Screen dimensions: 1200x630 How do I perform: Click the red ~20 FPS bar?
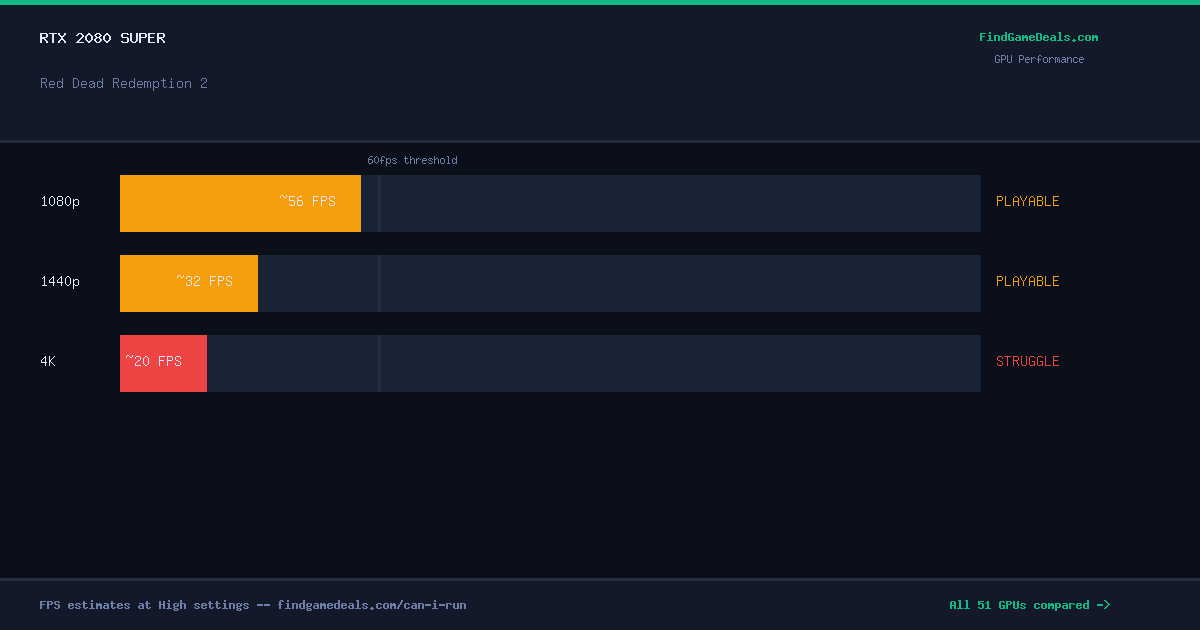click(163, 363)
